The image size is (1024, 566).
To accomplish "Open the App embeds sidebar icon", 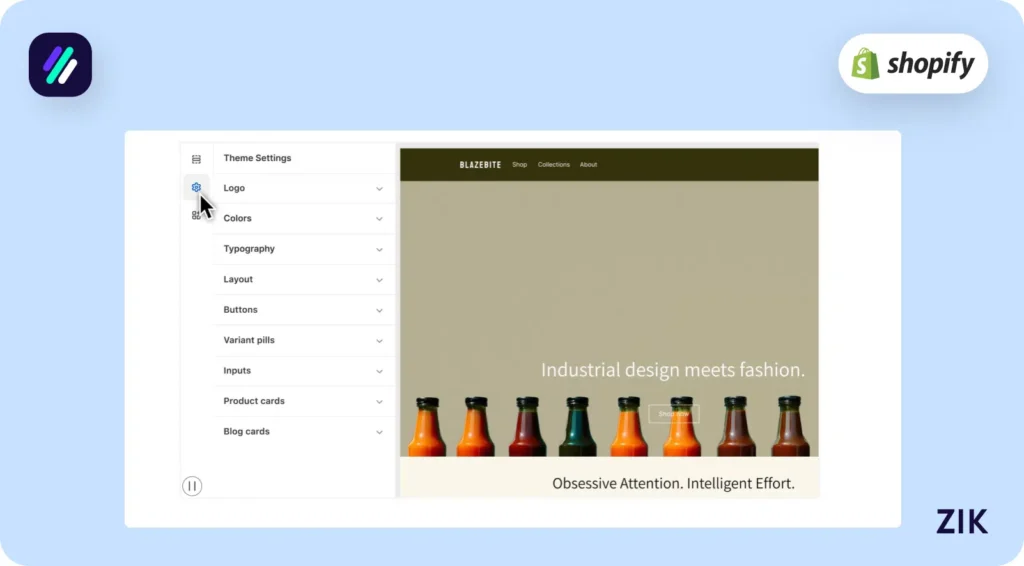I will (x=196, y=215).
